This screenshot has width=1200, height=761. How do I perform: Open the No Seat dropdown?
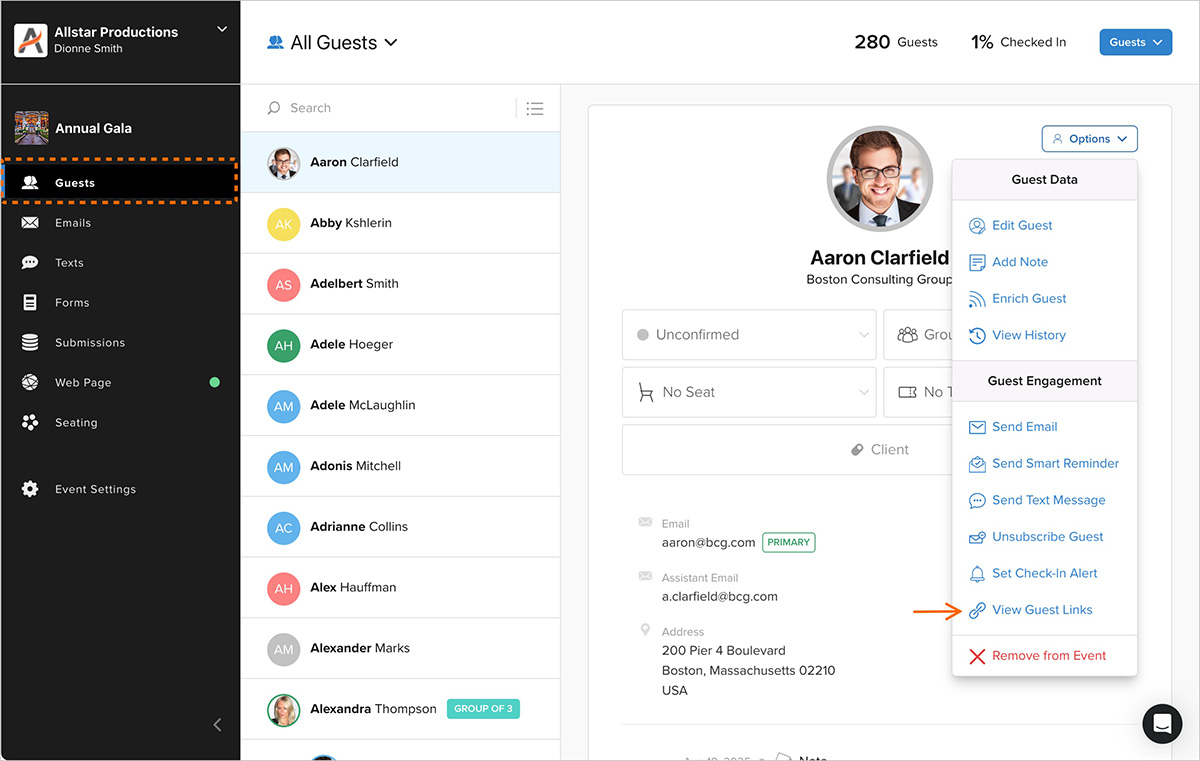[749, 392]
